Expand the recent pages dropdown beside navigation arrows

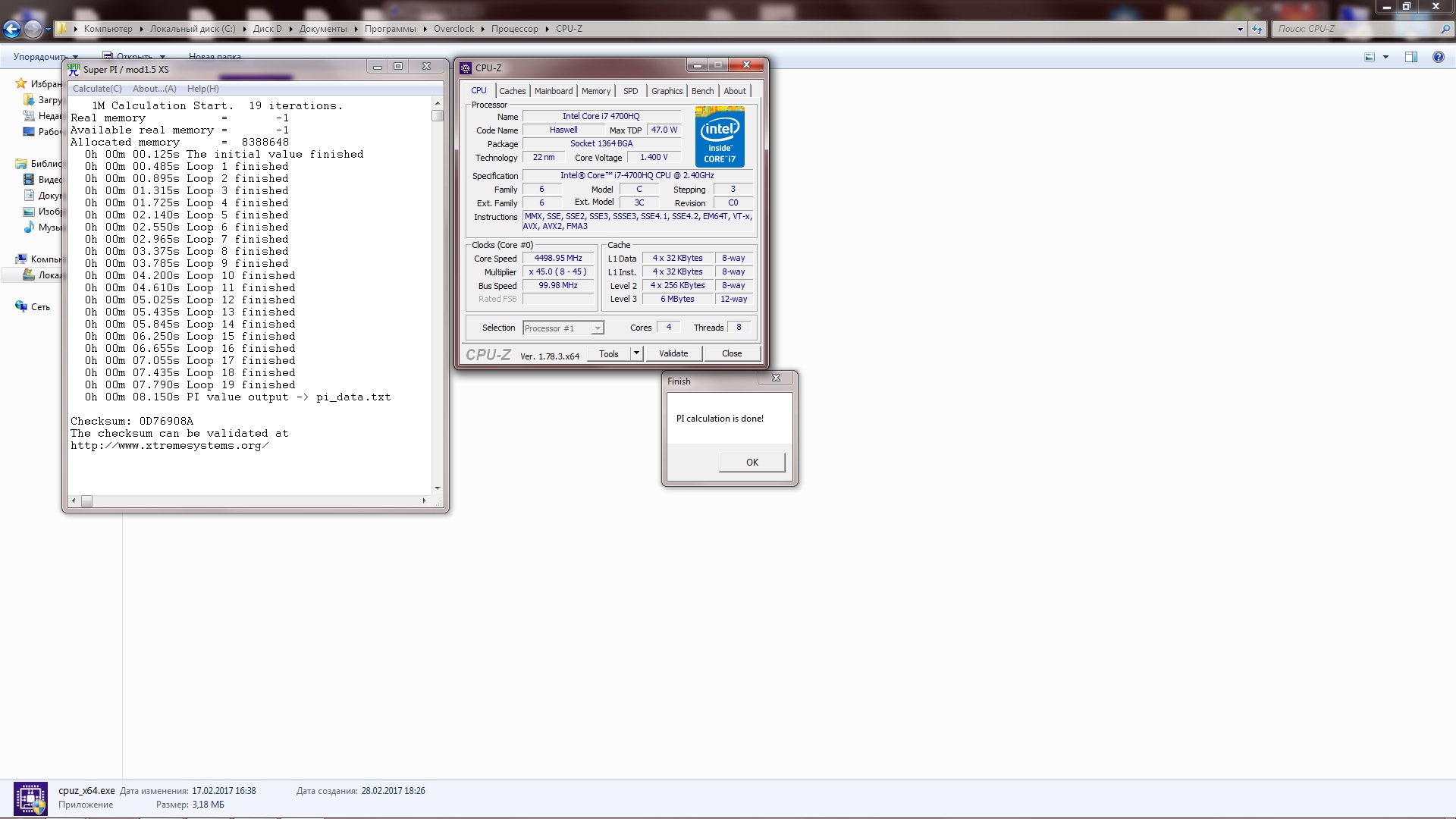[x=48, y=29]
